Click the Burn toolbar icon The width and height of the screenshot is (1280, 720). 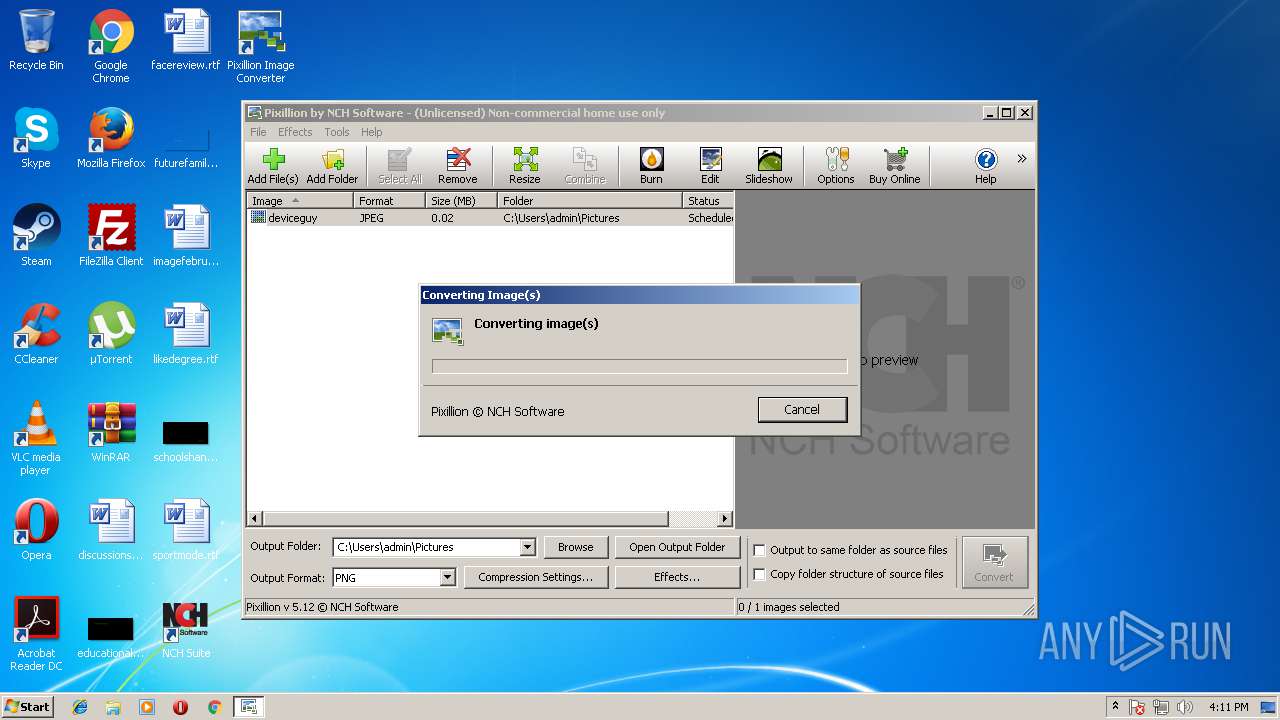(x=651, y=166)
